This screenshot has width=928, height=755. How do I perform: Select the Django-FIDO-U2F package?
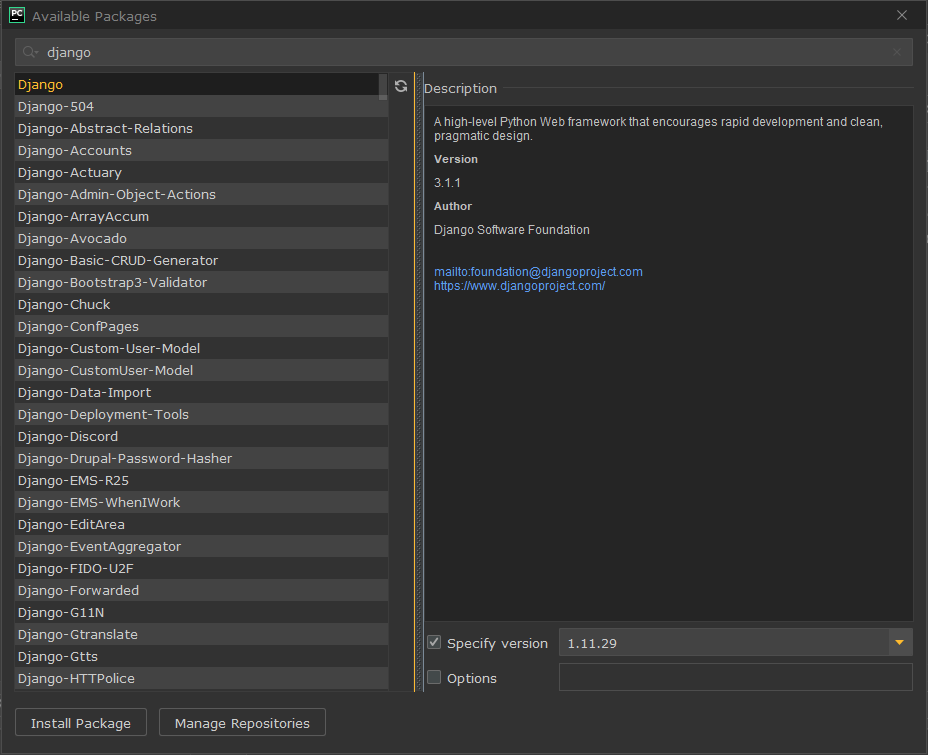pos(201,568)
